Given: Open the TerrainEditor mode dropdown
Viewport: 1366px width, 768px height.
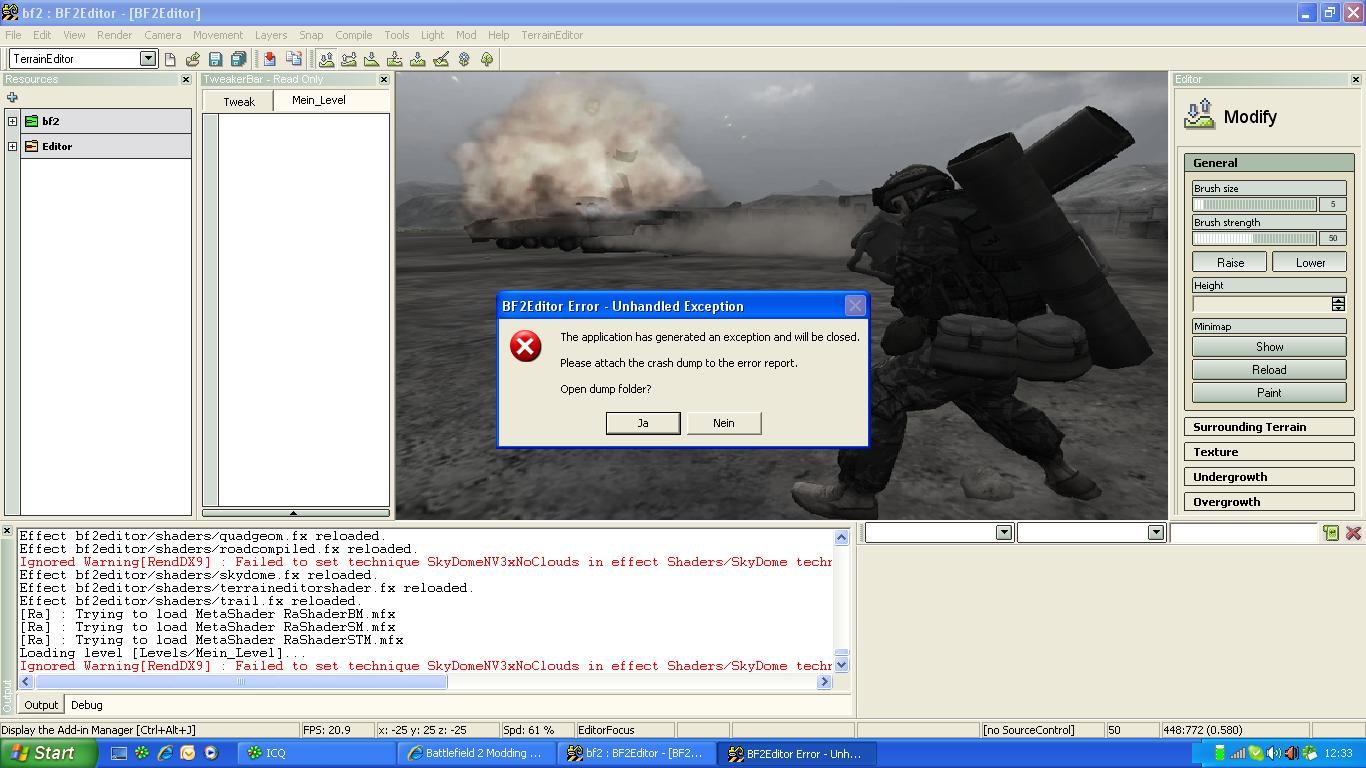Looking at the screenshot, I should point(147,58).
